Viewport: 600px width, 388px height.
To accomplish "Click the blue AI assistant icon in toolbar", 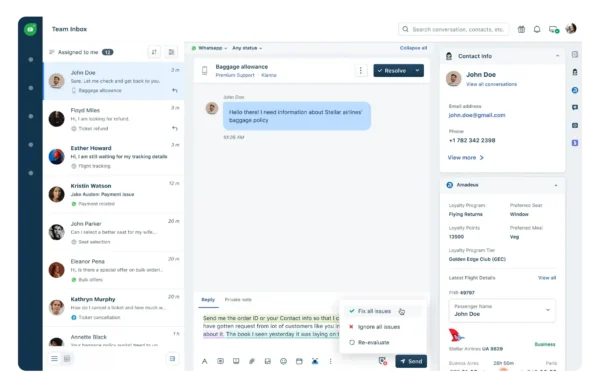I will point(315,361).
